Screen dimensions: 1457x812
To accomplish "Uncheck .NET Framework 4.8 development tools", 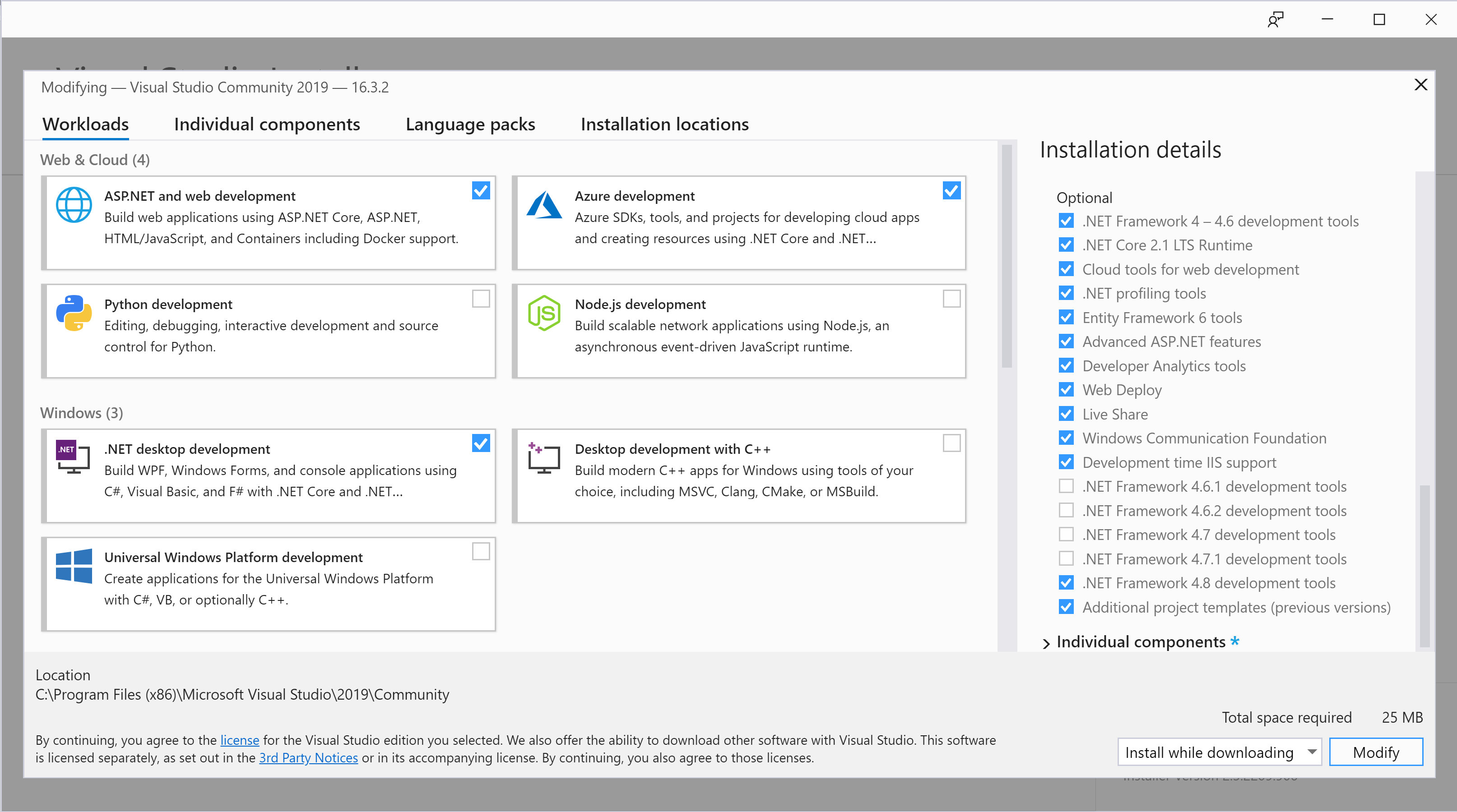I will click(x=1066, y=583).
